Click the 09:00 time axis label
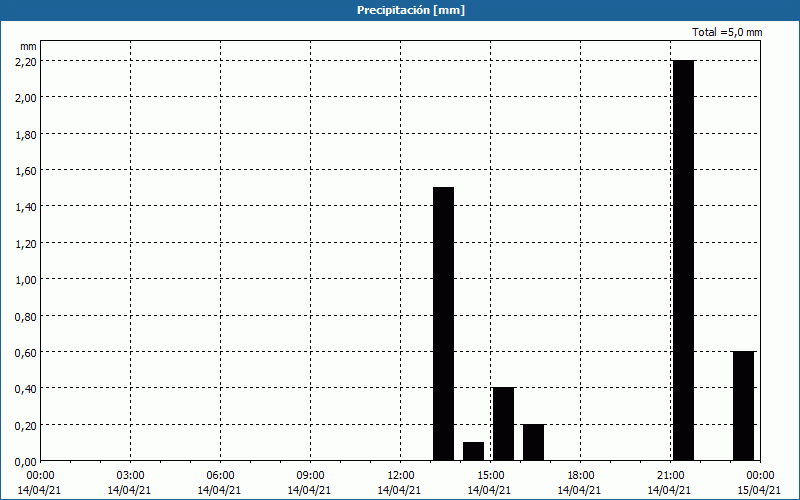 click(x=311, y=476)
